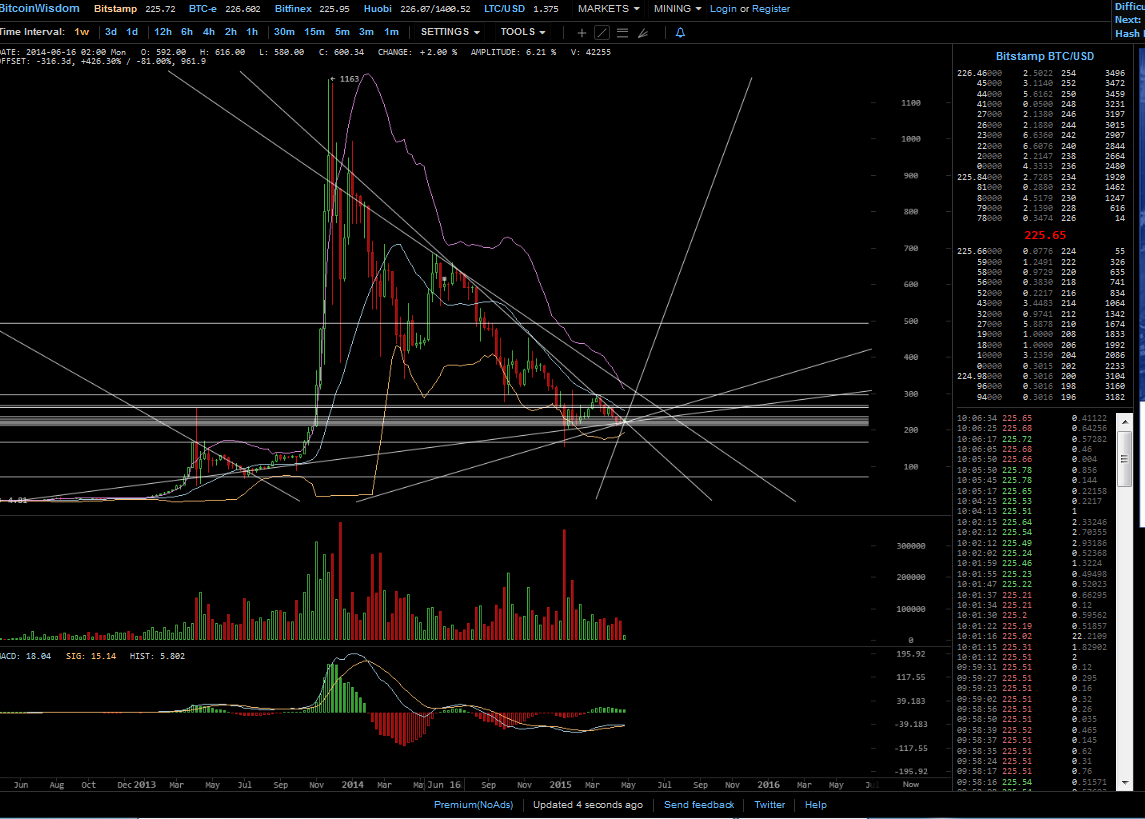Switch to 12h time interval
This screenshot has width=1145, height=819.
coord(163,32)
